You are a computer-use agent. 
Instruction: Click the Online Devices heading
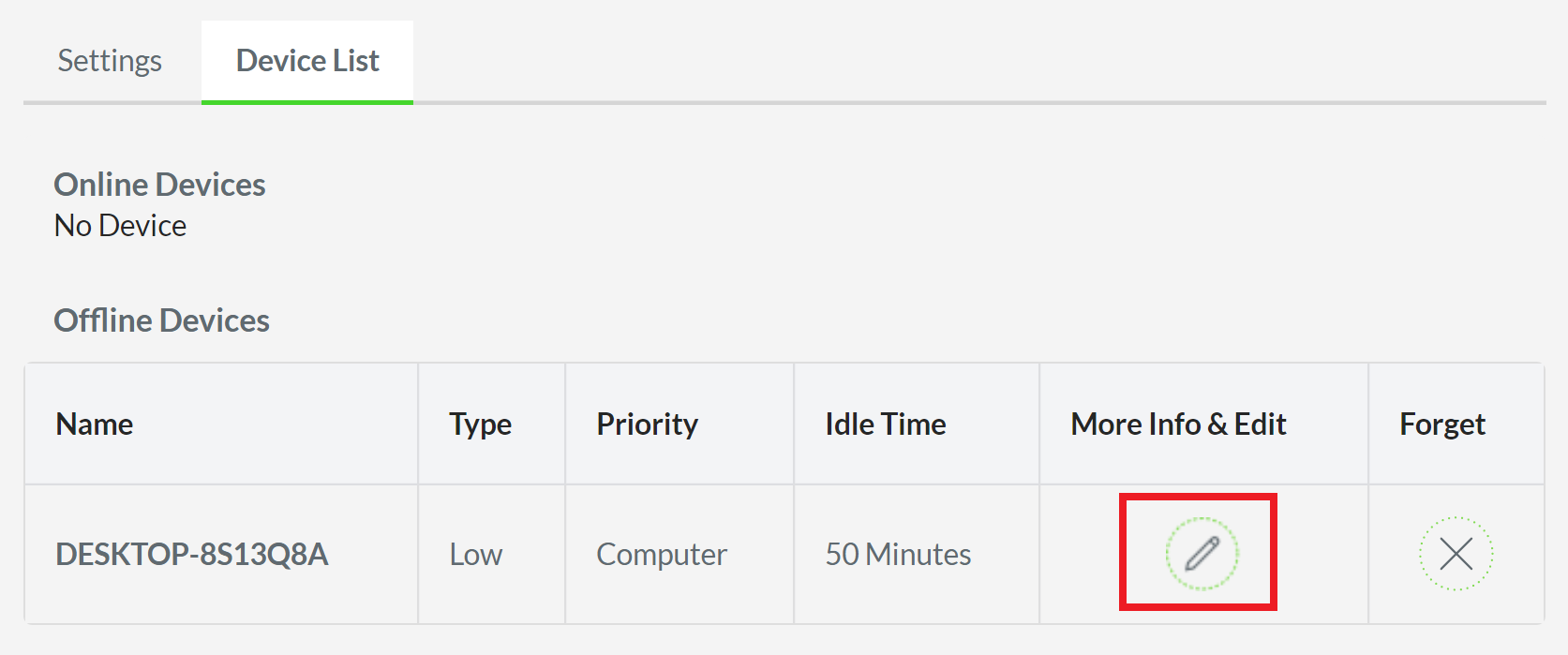pos(159,184)
